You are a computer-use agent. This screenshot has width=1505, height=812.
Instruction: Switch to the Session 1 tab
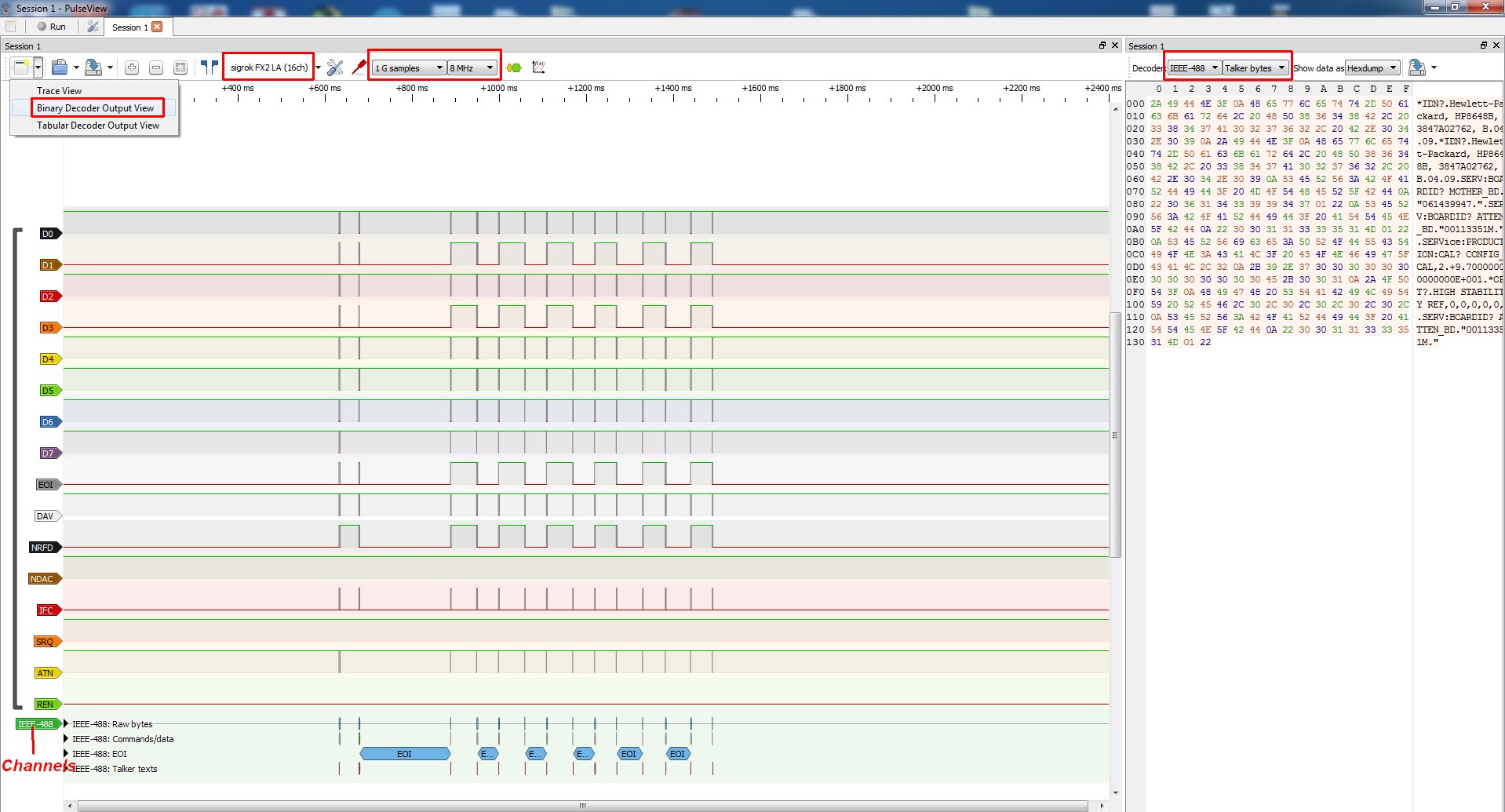(129, 27)
